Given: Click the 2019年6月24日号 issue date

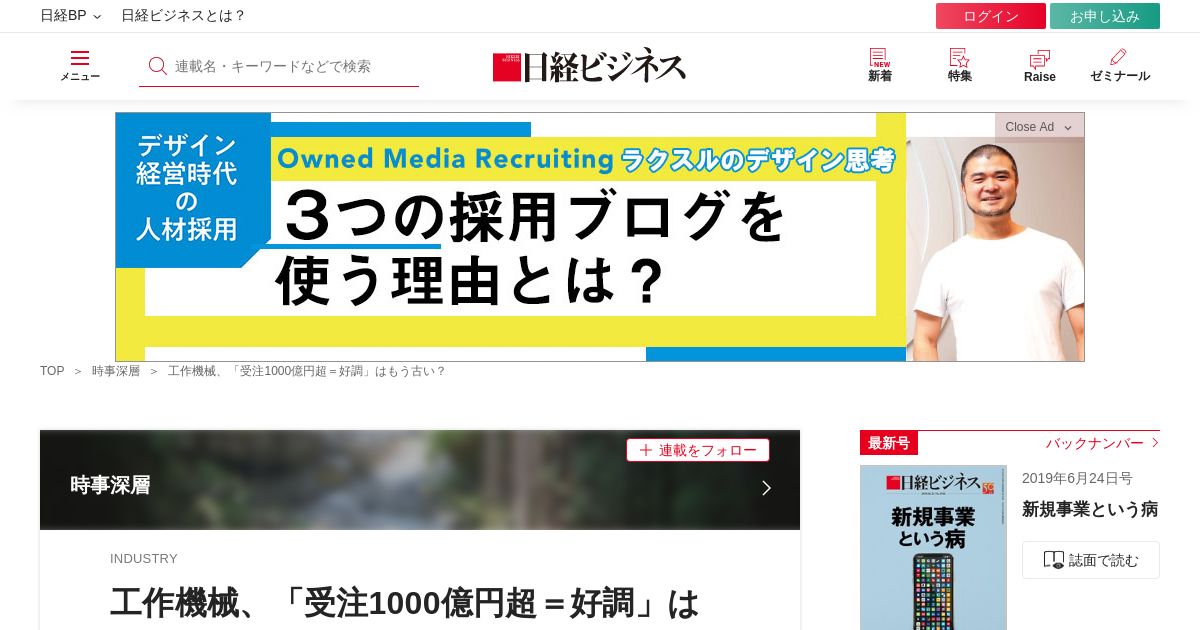Looking at the screenshot, I should [1077, 479].
